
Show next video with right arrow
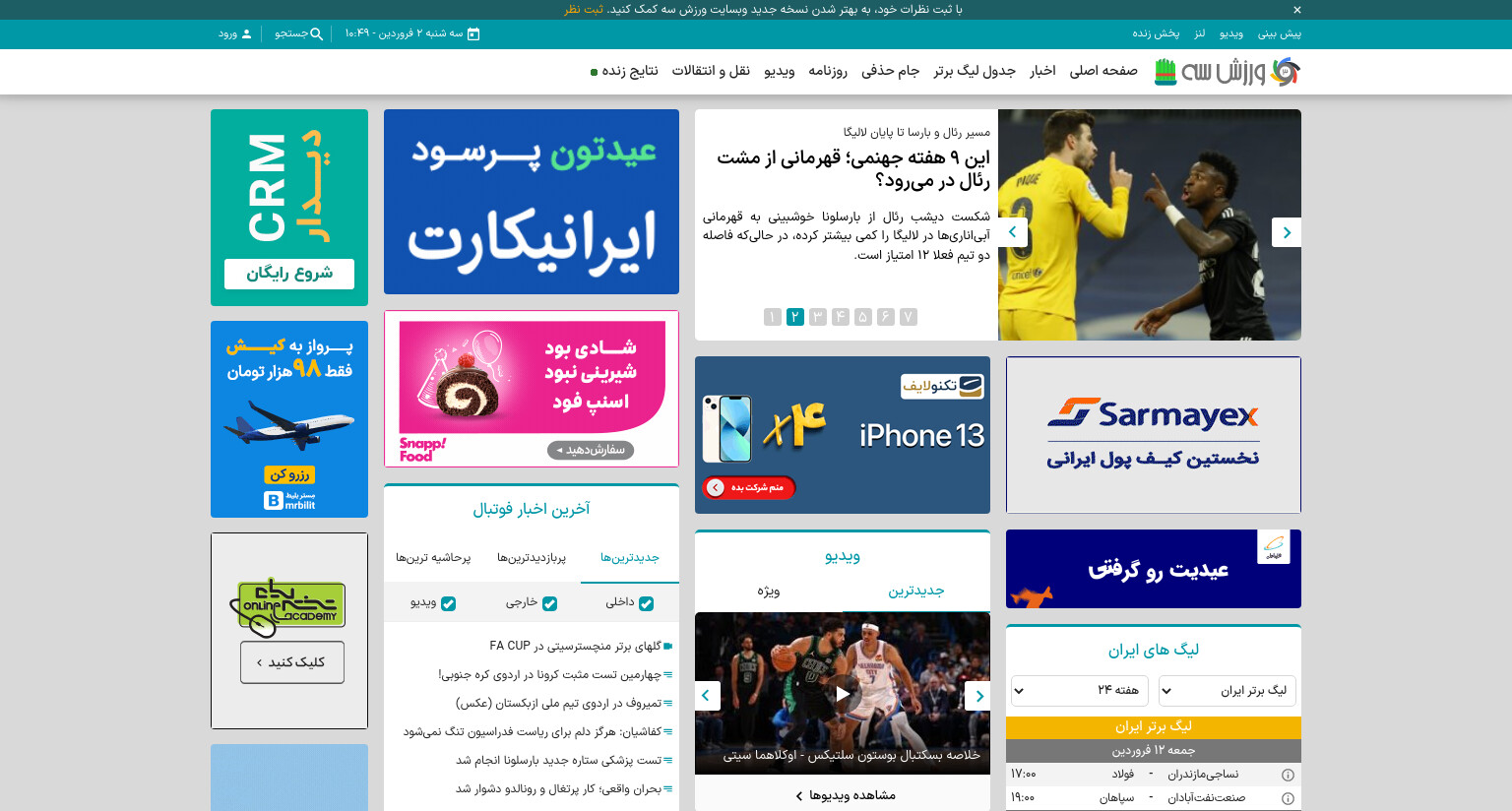click(977, 696)
